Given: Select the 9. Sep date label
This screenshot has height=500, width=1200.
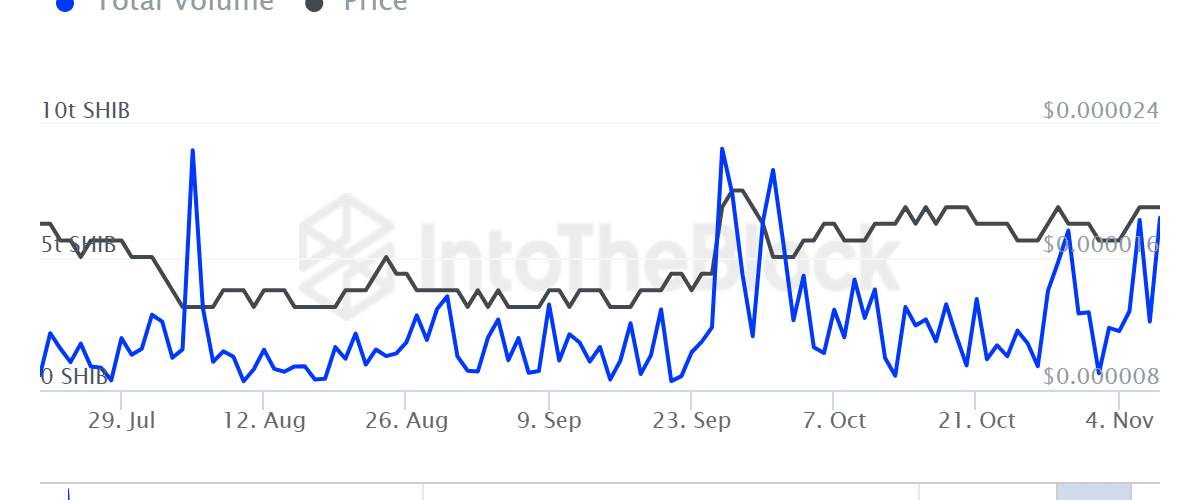Looking at the screenshot, I should click(548, 421).
